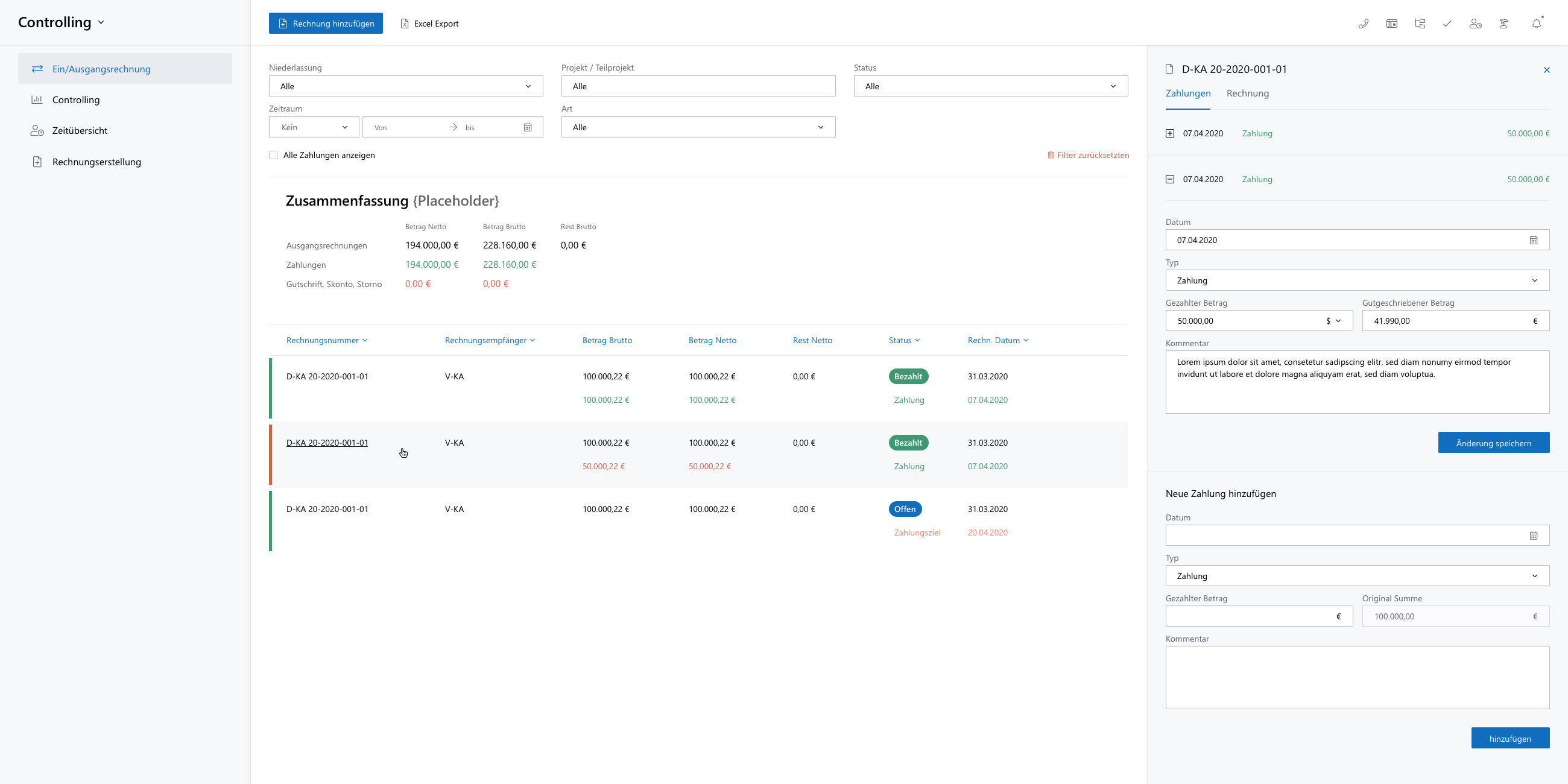Click the user time tracking icon

[x=1475, y=24]
